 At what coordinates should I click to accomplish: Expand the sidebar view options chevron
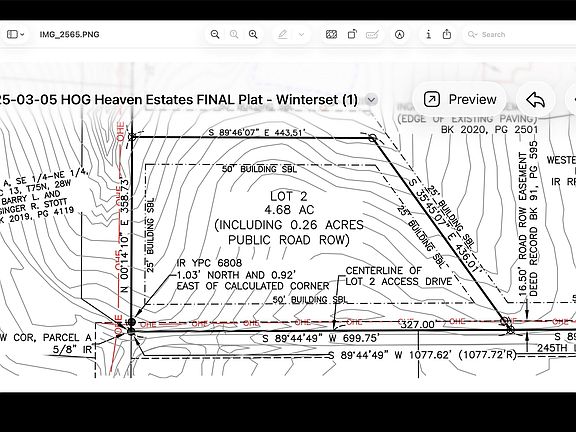click(x=22, y=35)
